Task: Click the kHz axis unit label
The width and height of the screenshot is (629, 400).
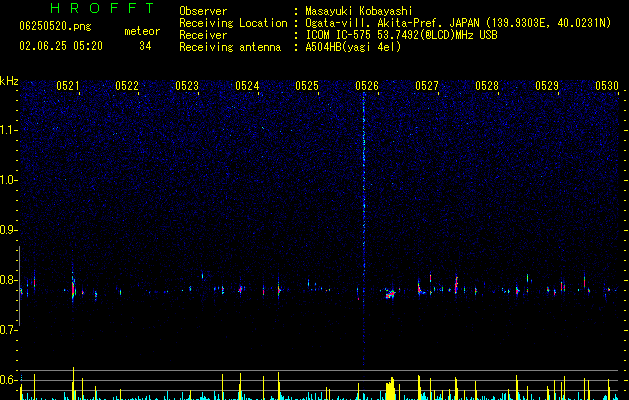Action: coord(9,81)
